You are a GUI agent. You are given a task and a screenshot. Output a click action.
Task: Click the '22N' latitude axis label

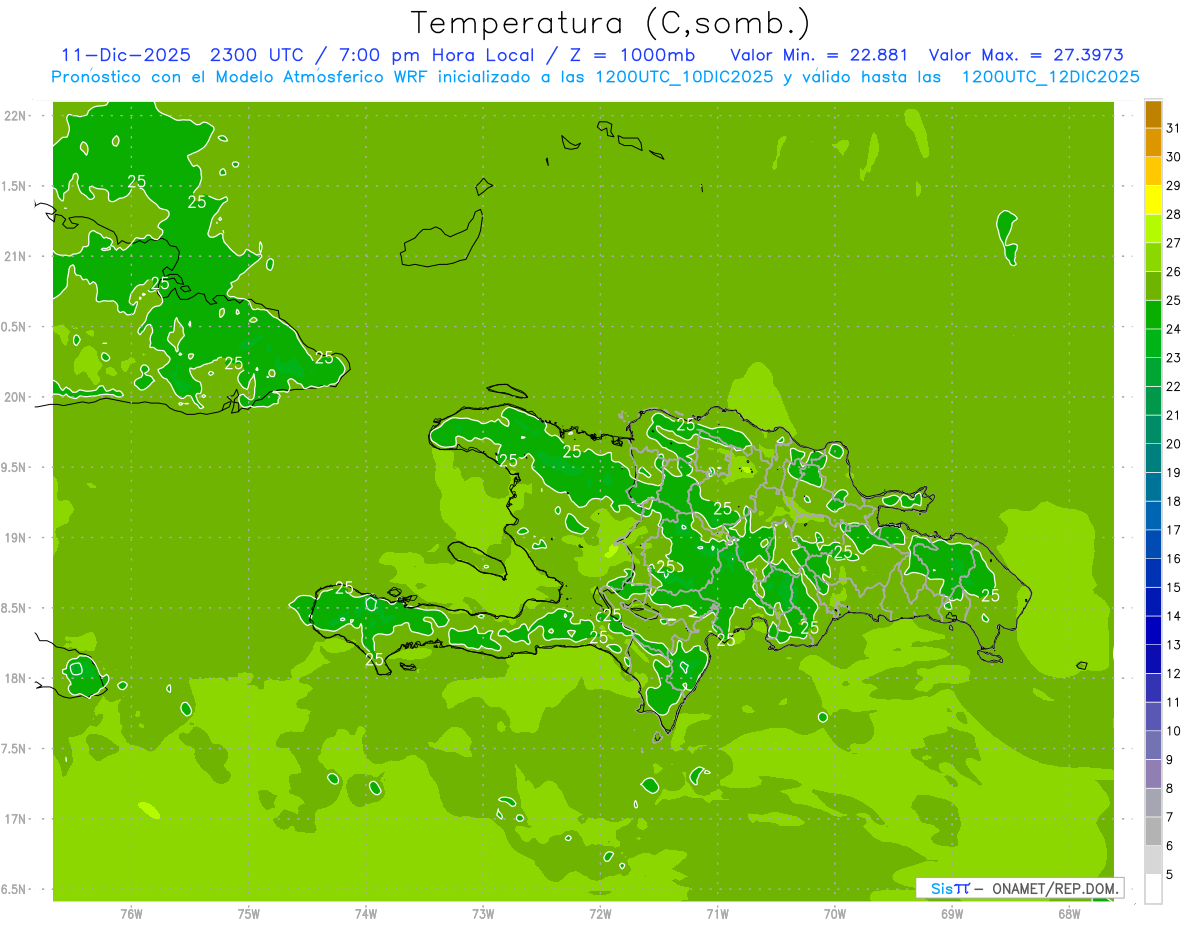15,115
